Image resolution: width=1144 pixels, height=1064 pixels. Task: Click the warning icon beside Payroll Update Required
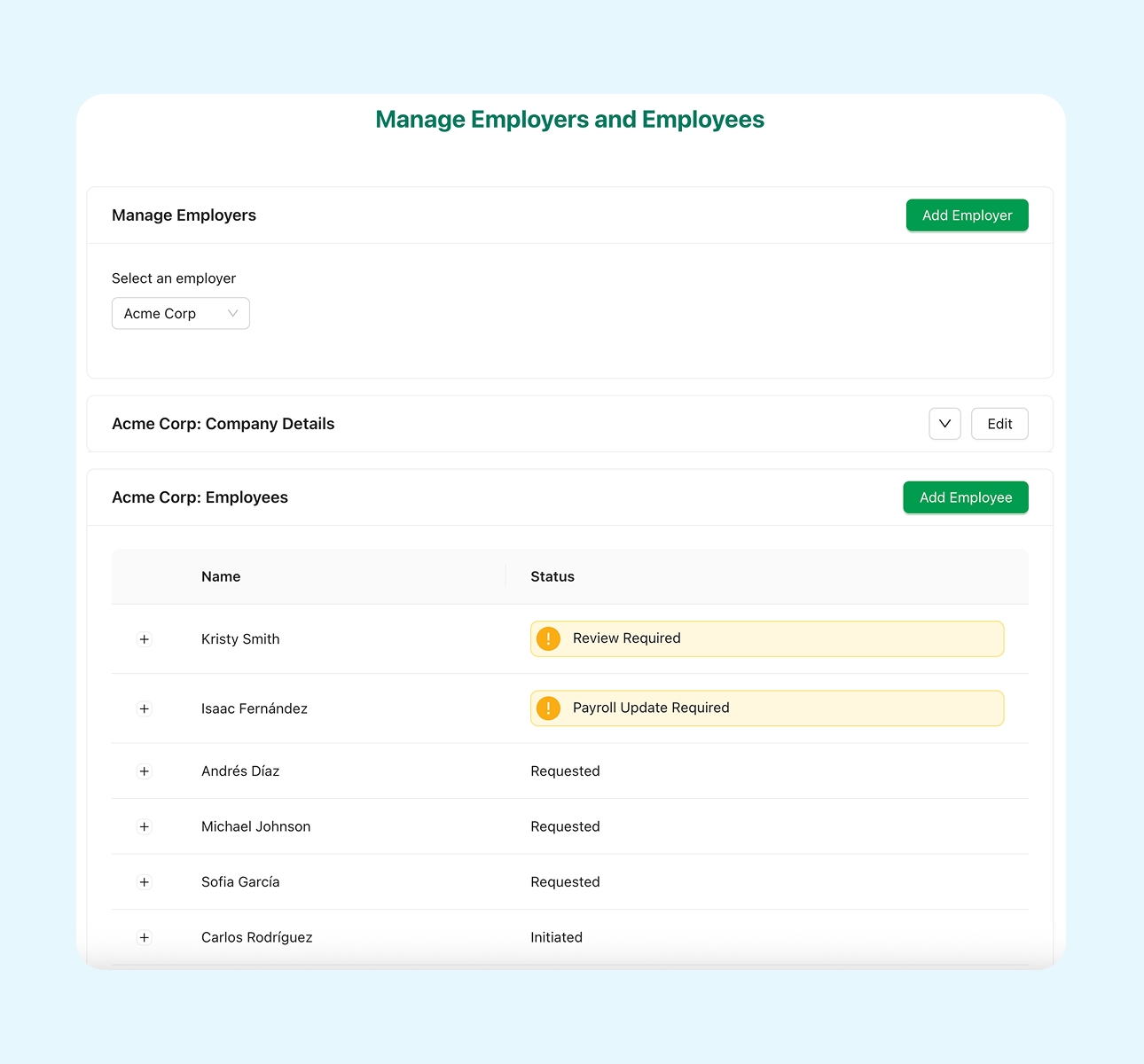[x=548, y=708]
